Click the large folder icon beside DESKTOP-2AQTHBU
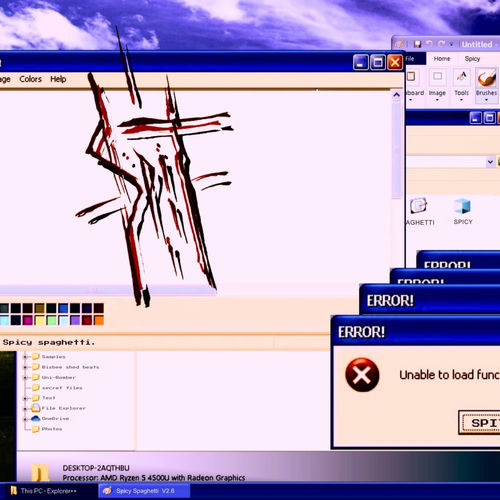The height and width of the screenshot is (500, 500). pyautogui.click(x=40, y=473)
